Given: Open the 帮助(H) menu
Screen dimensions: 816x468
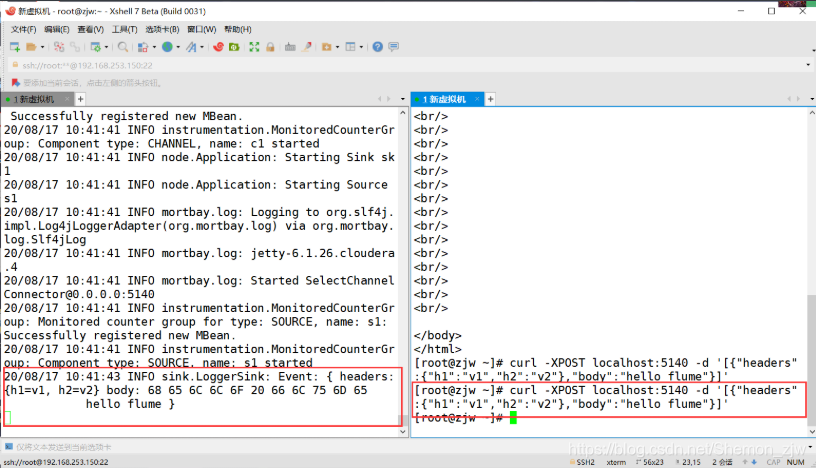Looking at the screenshot, I should (x=237, y=29).
